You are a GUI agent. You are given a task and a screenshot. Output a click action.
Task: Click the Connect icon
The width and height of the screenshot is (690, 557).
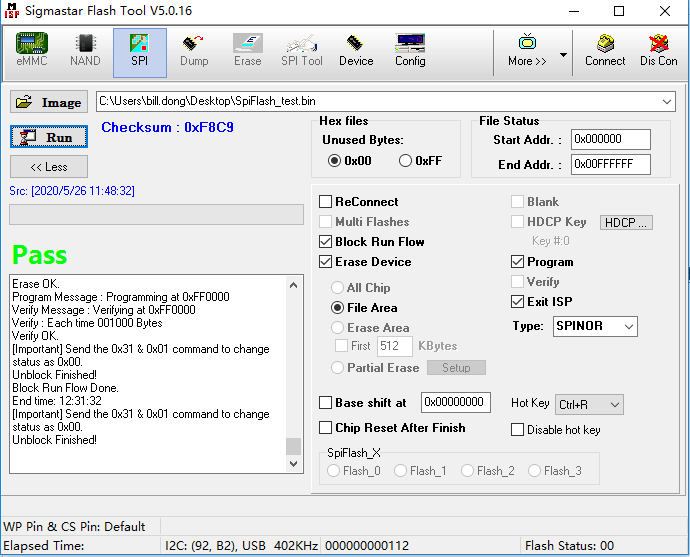click(x=605, y=50)
